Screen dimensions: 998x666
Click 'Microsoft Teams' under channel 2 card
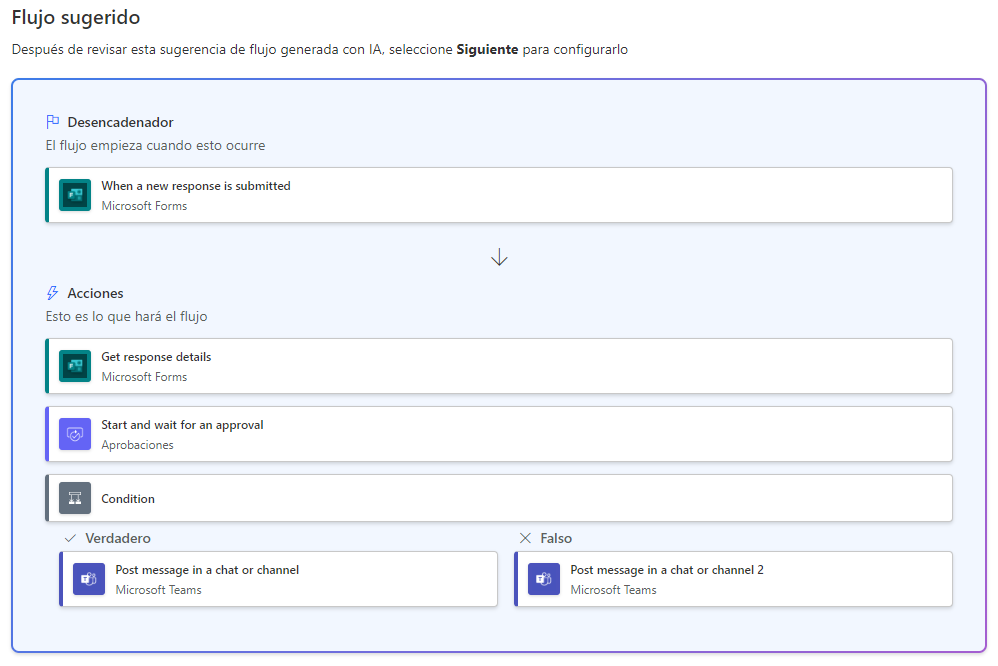tap(613, 590)
